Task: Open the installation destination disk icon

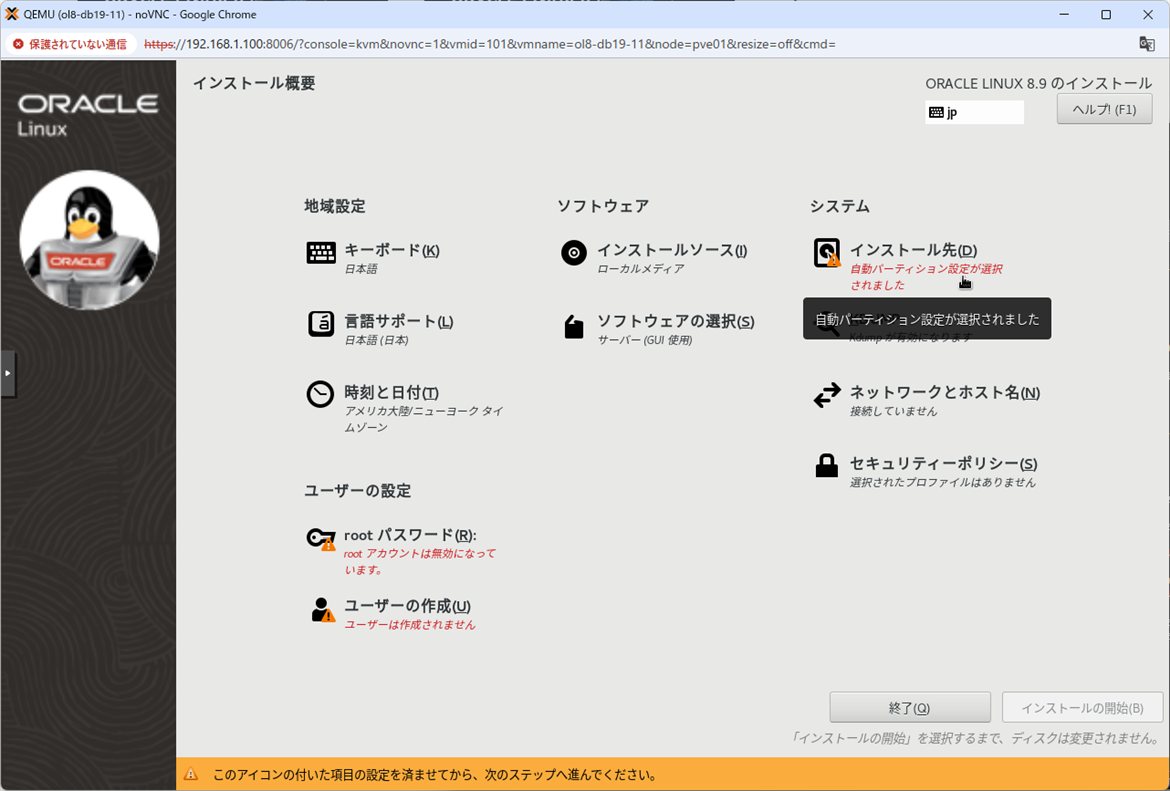Action: coord(827,253)
